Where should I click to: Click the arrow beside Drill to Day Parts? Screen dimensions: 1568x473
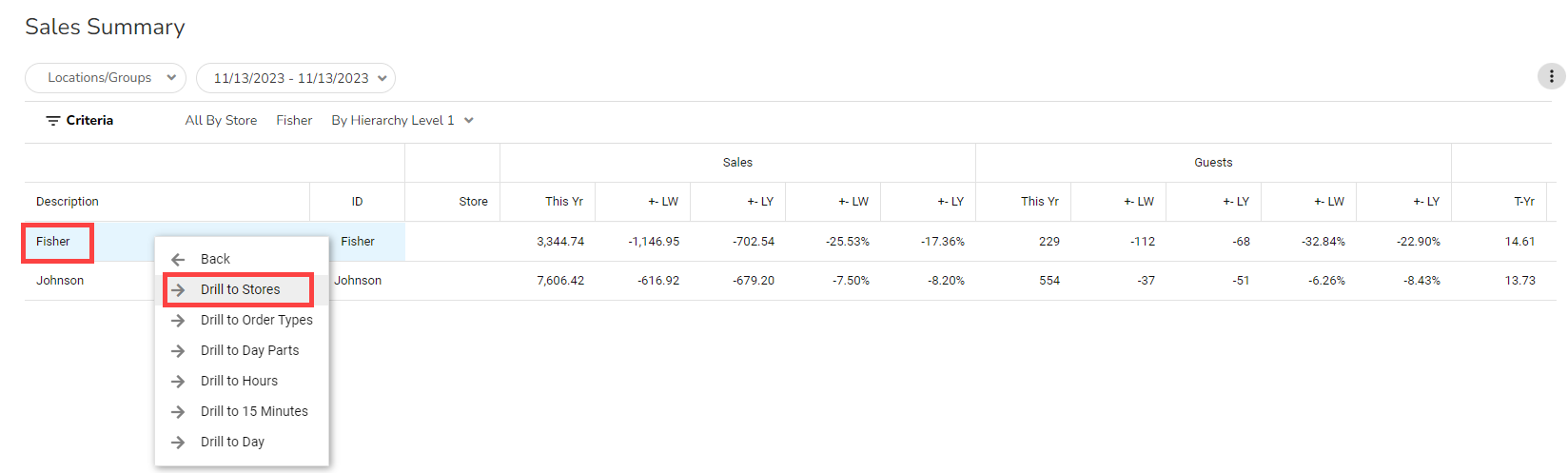click(x=178, y=351)
